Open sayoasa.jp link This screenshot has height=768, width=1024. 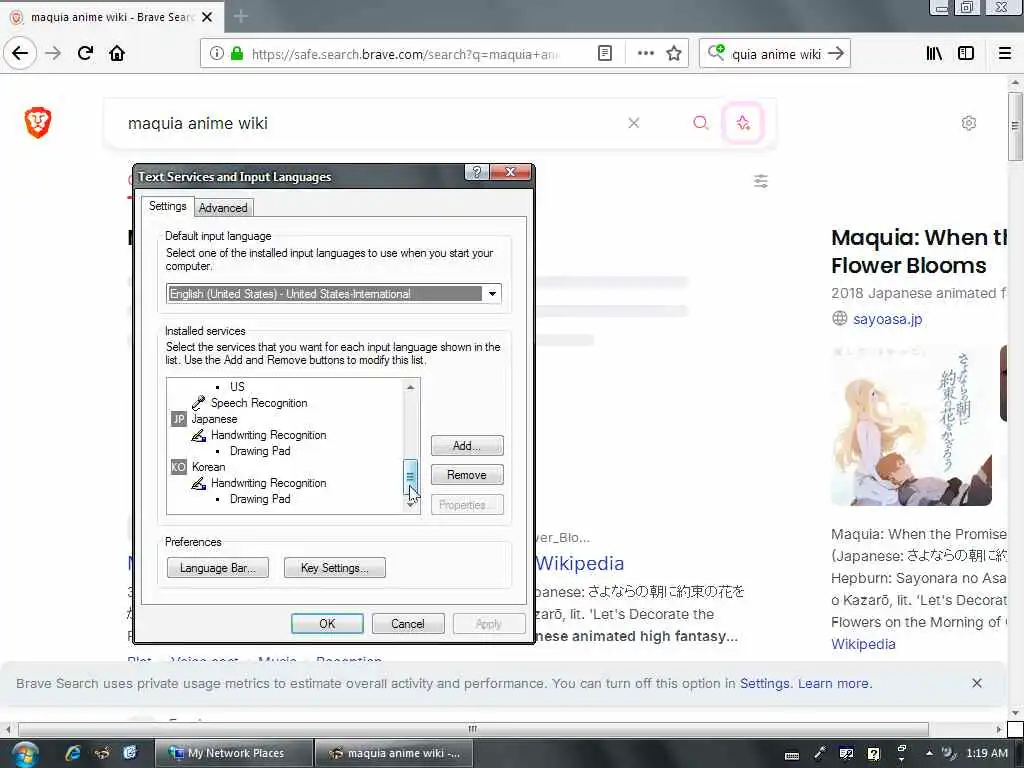click(888, 319)
